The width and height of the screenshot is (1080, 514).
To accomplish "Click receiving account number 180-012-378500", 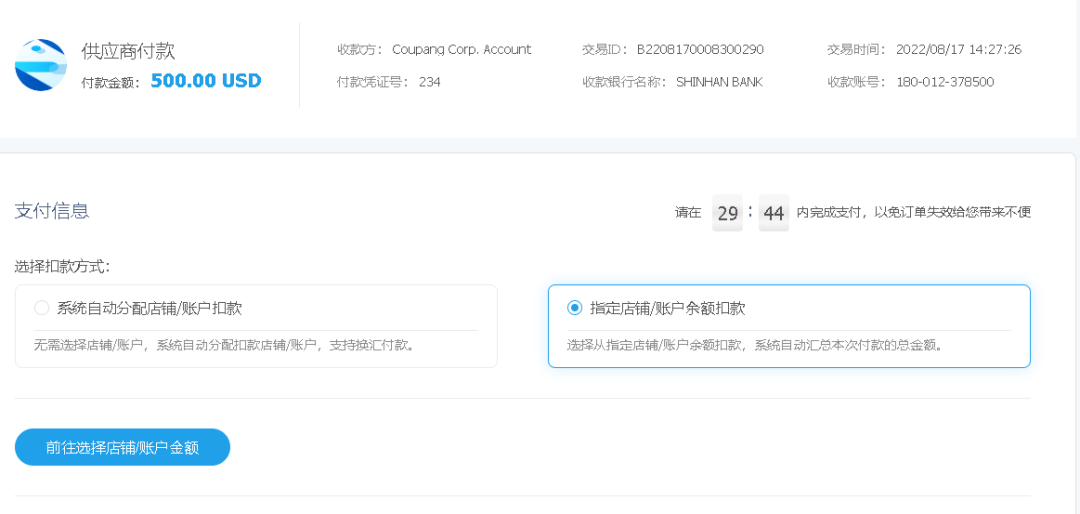I will [945, 82].
